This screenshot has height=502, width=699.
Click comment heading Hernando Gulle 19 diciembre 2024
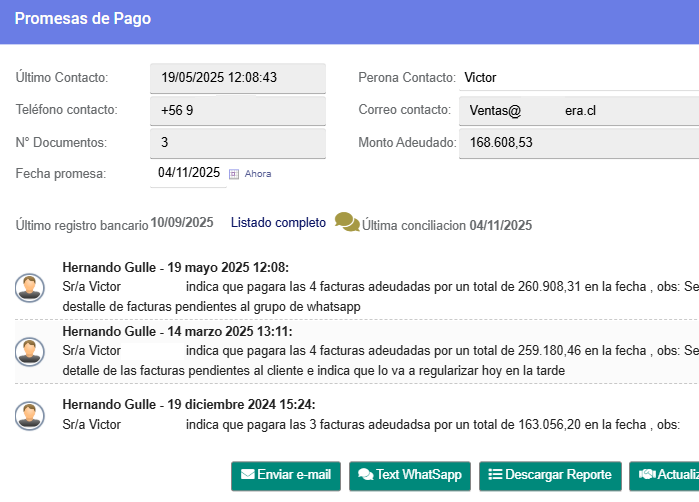[x=189, y=404]
